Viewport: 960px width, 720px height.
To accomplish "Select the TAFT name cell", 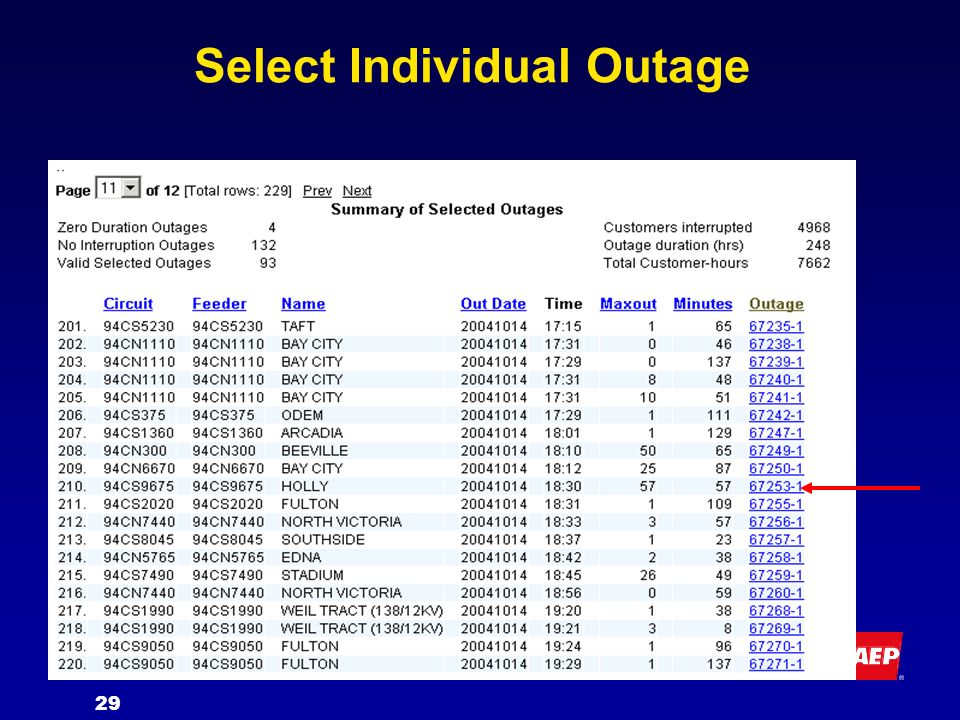I will point(298,326).
